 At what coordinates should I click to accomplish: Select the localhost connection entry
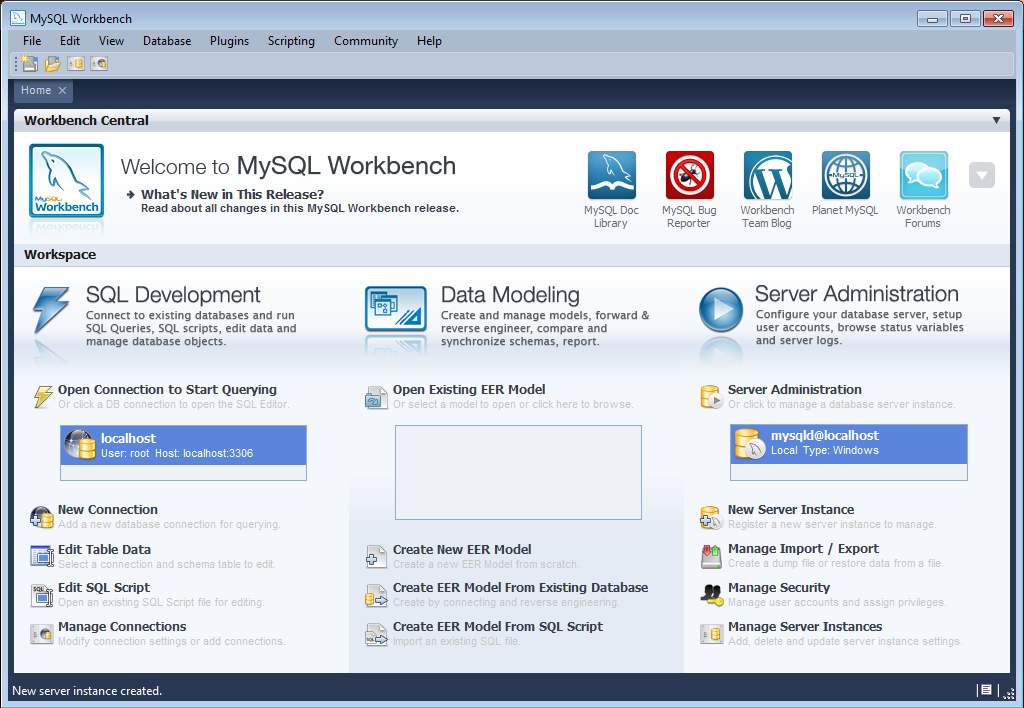click(x=183, y=444)
